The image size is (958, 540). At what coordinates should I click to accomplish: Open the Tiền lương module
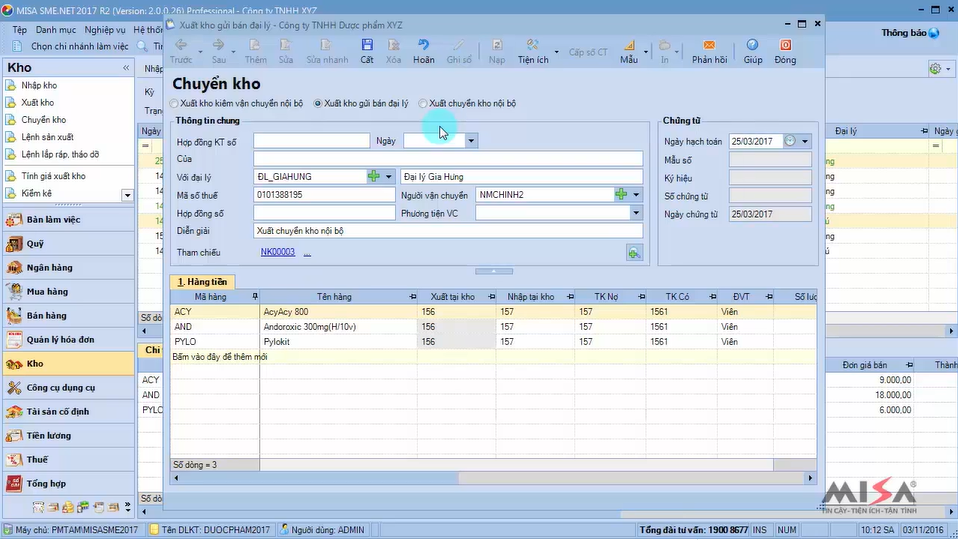pyautogui.click(x=68, y=436)
